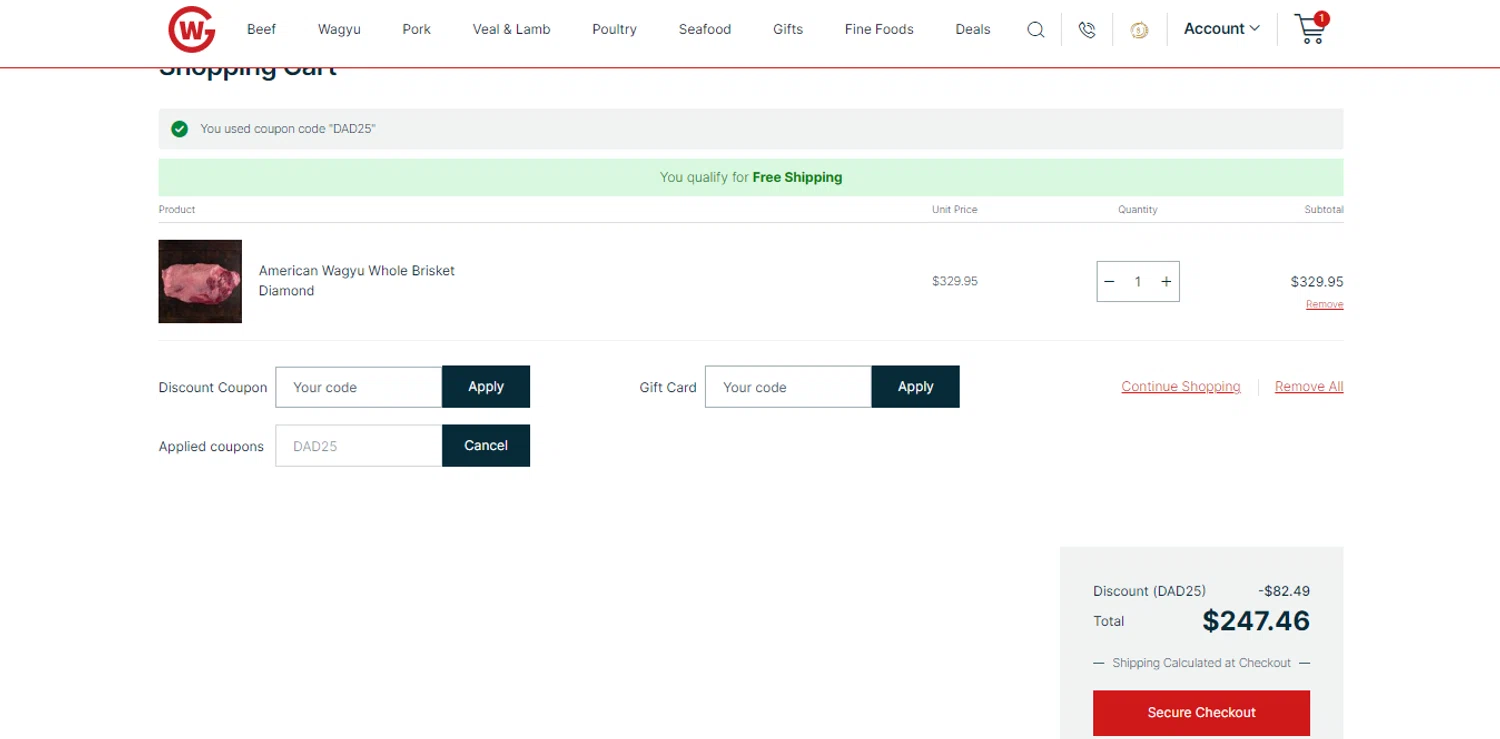This screenshot has height=739, width=1500.
Task: Click the green checkmark success icon
Action: (179, 129)
